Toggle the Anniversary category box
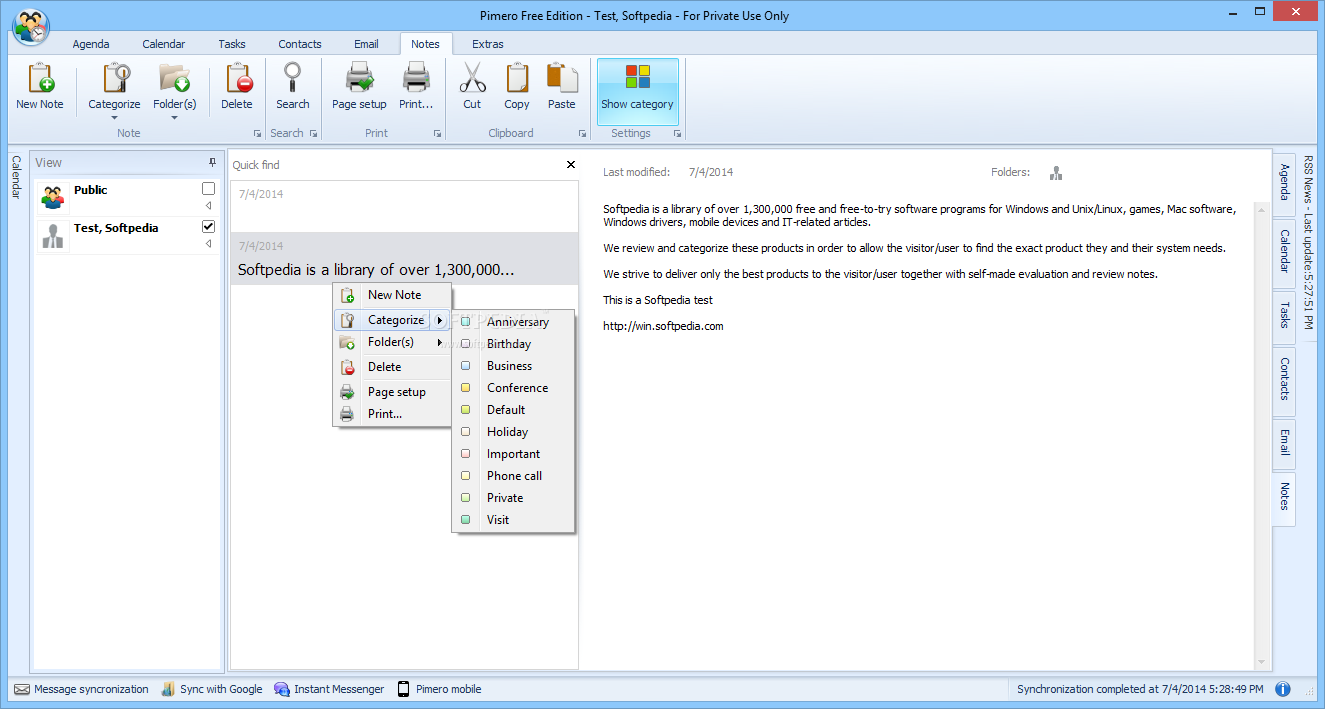Viewport: 1325px width, 709px height. pos(465,322)
